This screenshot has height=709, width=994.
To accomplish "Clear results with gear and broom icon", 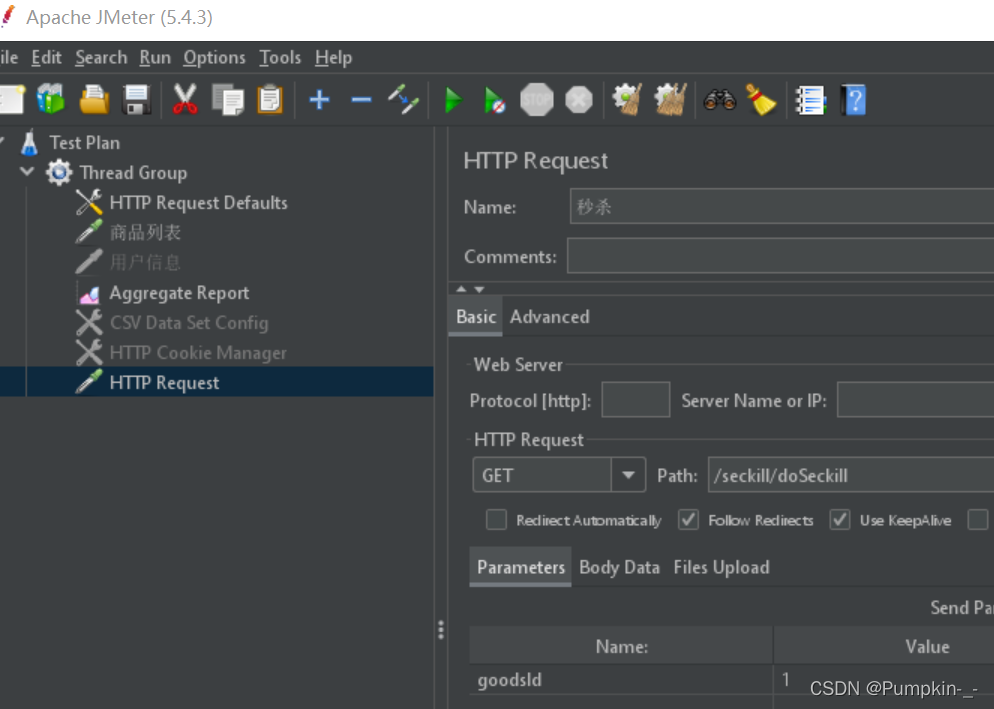I will [x=628, y=100].
